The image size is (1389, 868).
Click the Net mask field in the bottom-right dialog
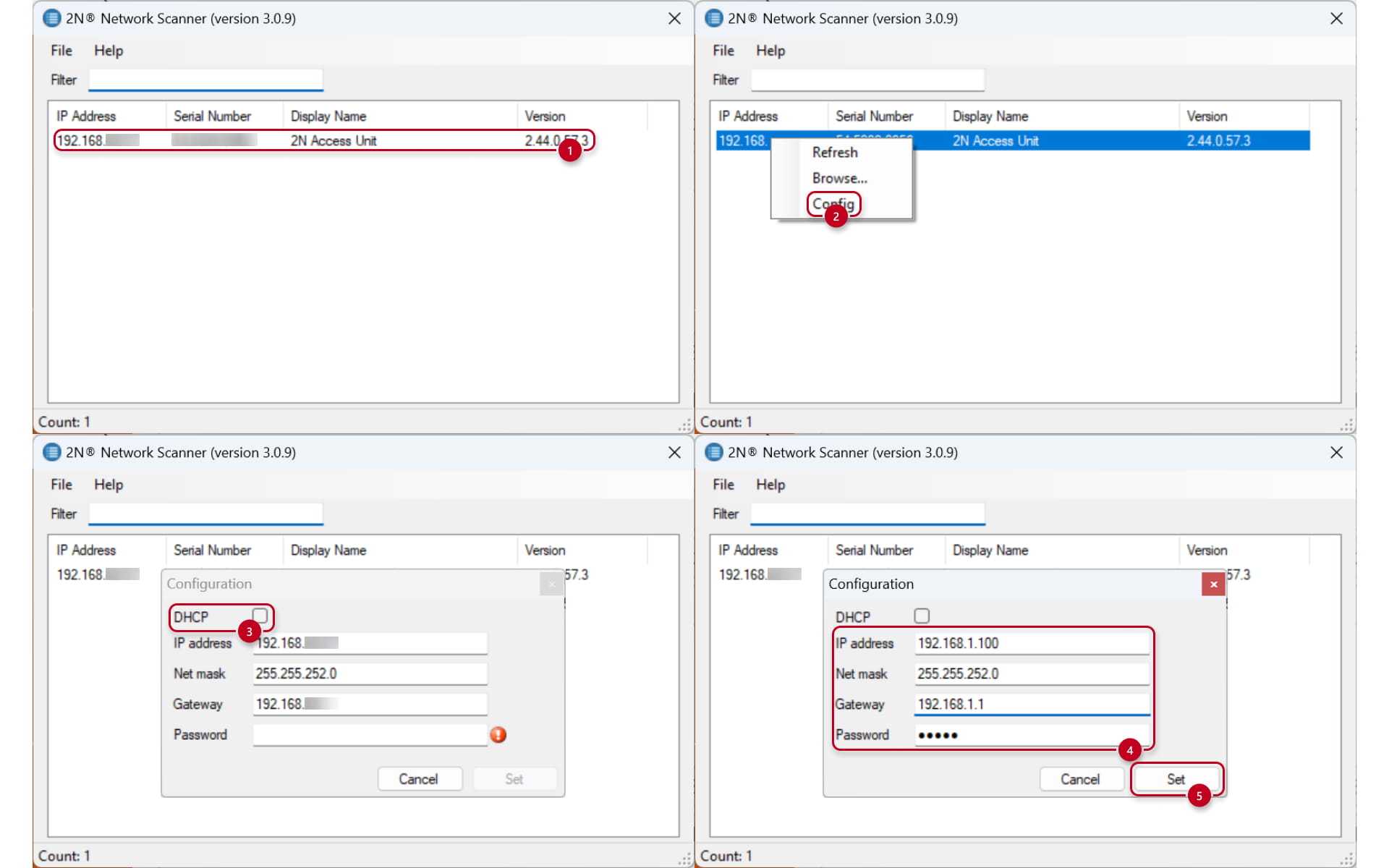pos(1032,673)
